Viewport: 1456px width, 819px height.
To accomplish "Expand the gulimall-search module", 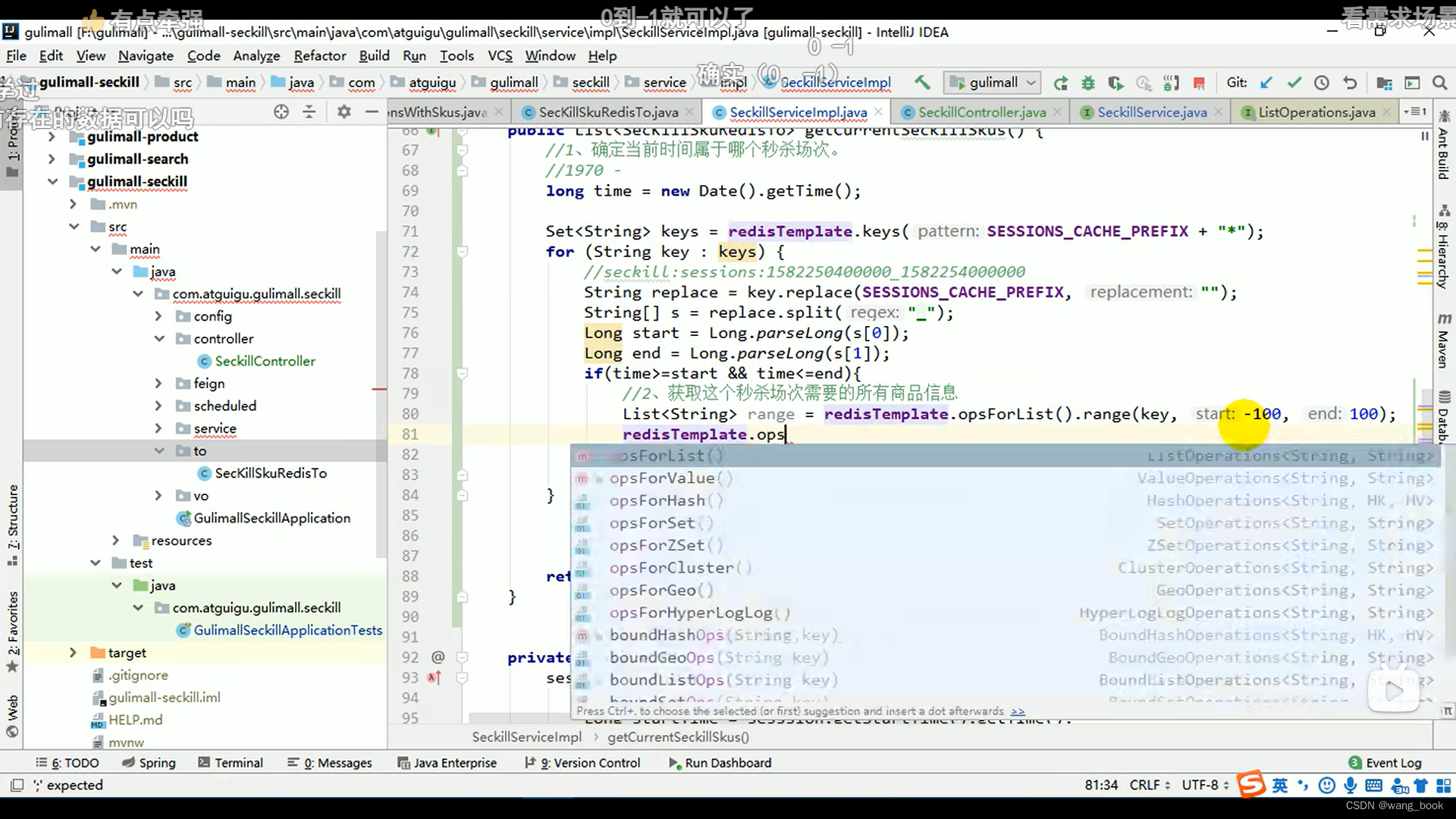I will tap(52, 159).
